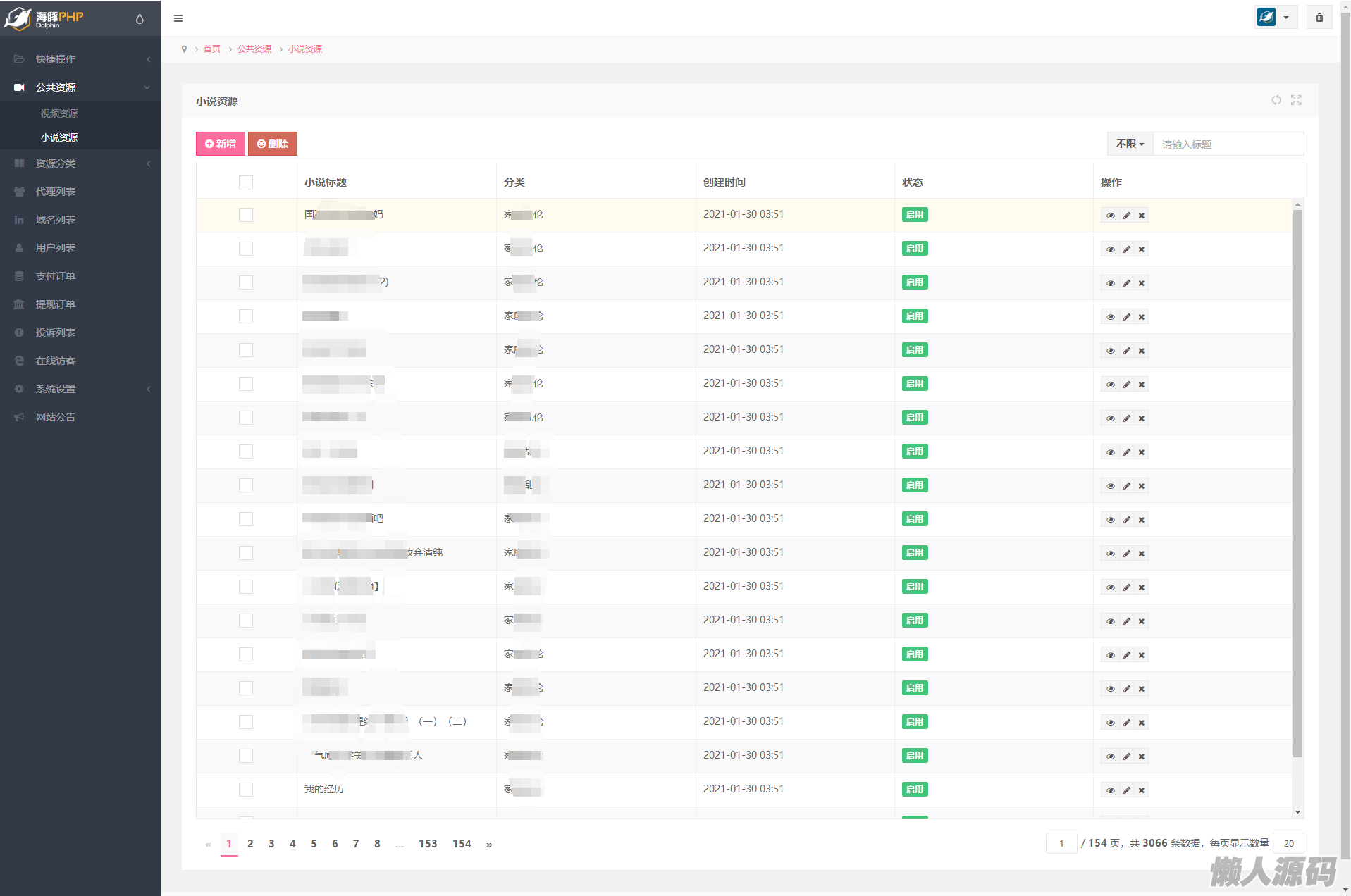Click the refresh icon in the 小说资源 panel
1351x896 pixels.
tap(1276, 100)
